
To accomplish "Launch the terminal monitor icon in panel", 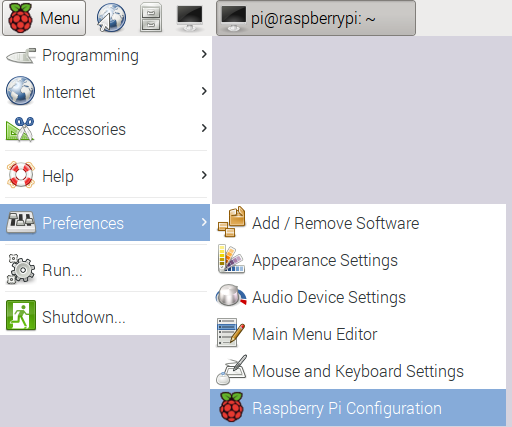I will click(190, 18).
